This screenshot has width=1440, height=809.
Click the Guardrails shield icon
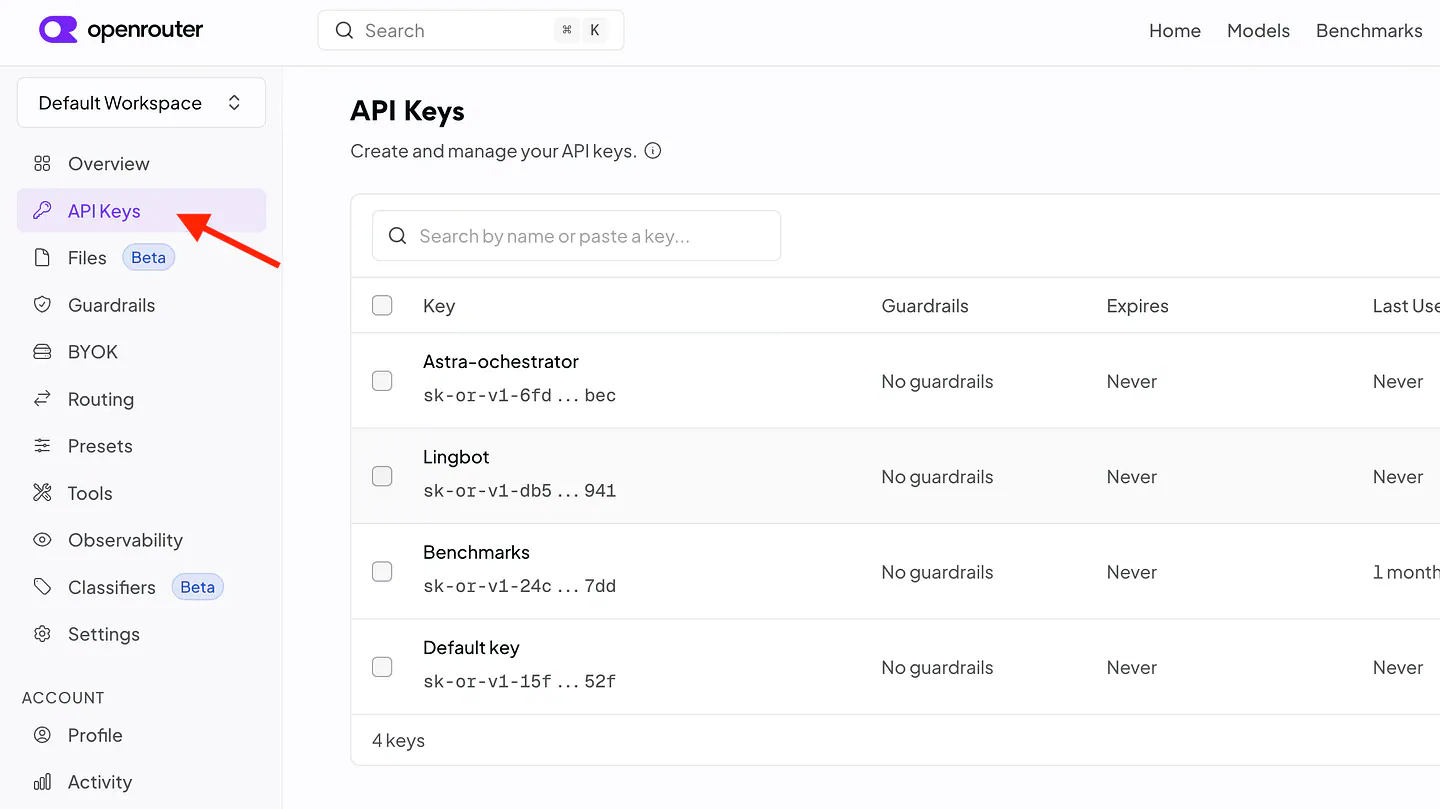[x=42, y=305]
